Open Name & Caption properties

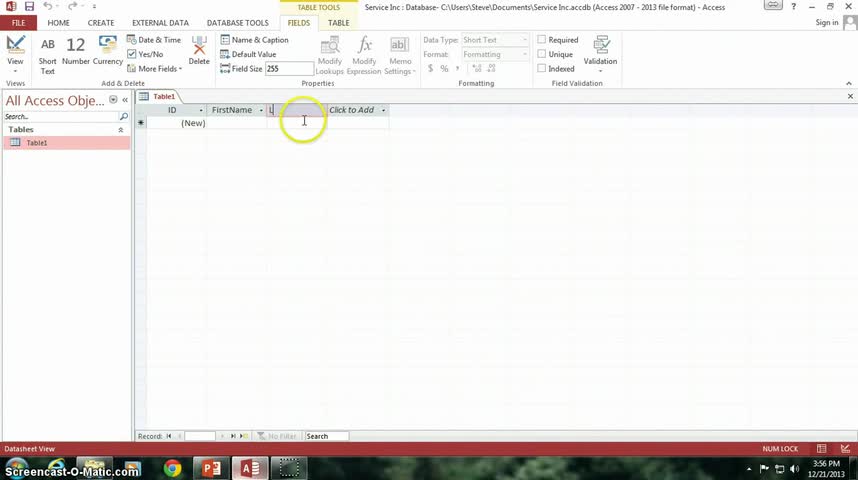(254, 40)
